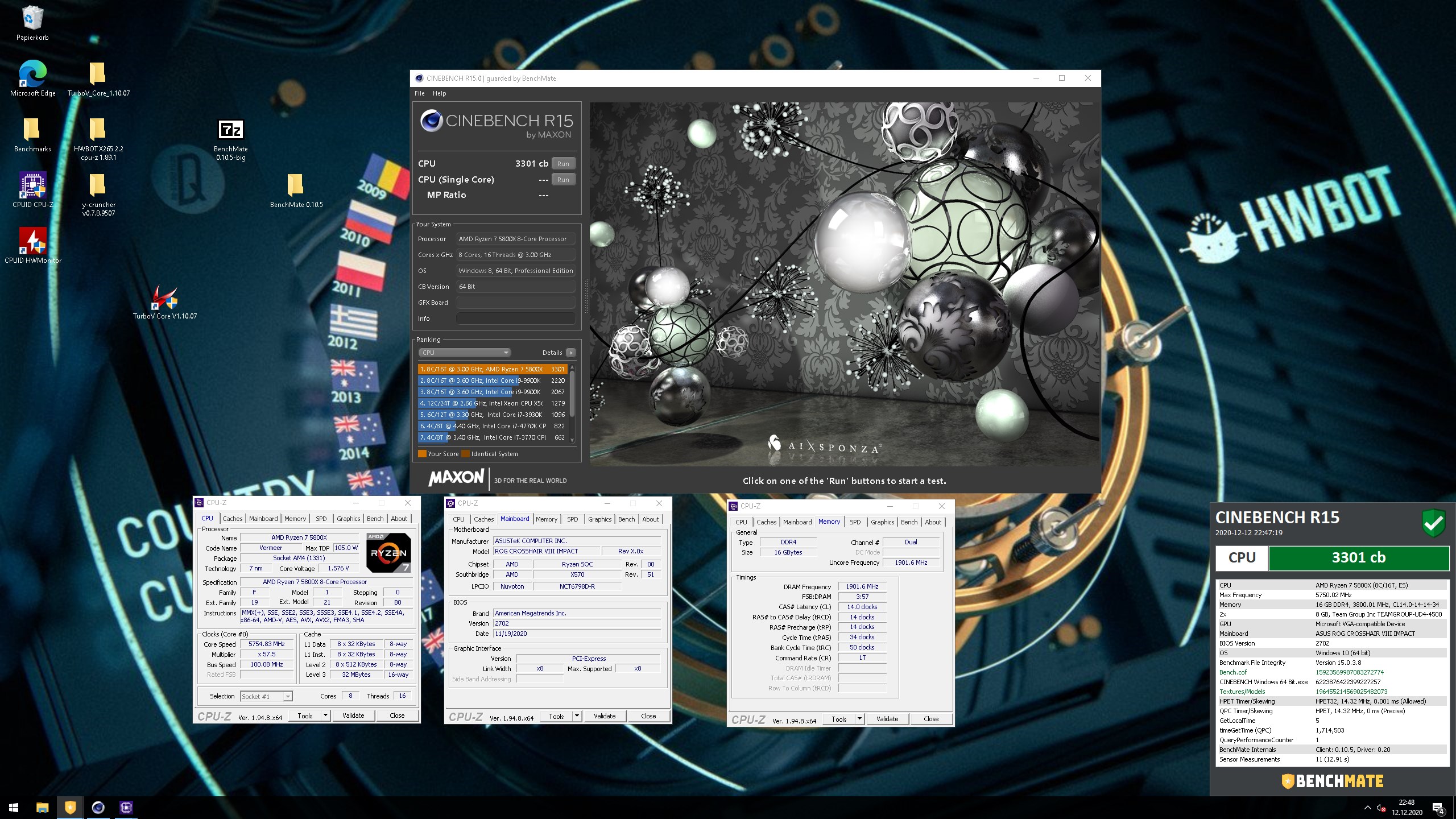Open the Ranking CPU dropdown
Screen dimensions: 1456x819
[464, 353]
